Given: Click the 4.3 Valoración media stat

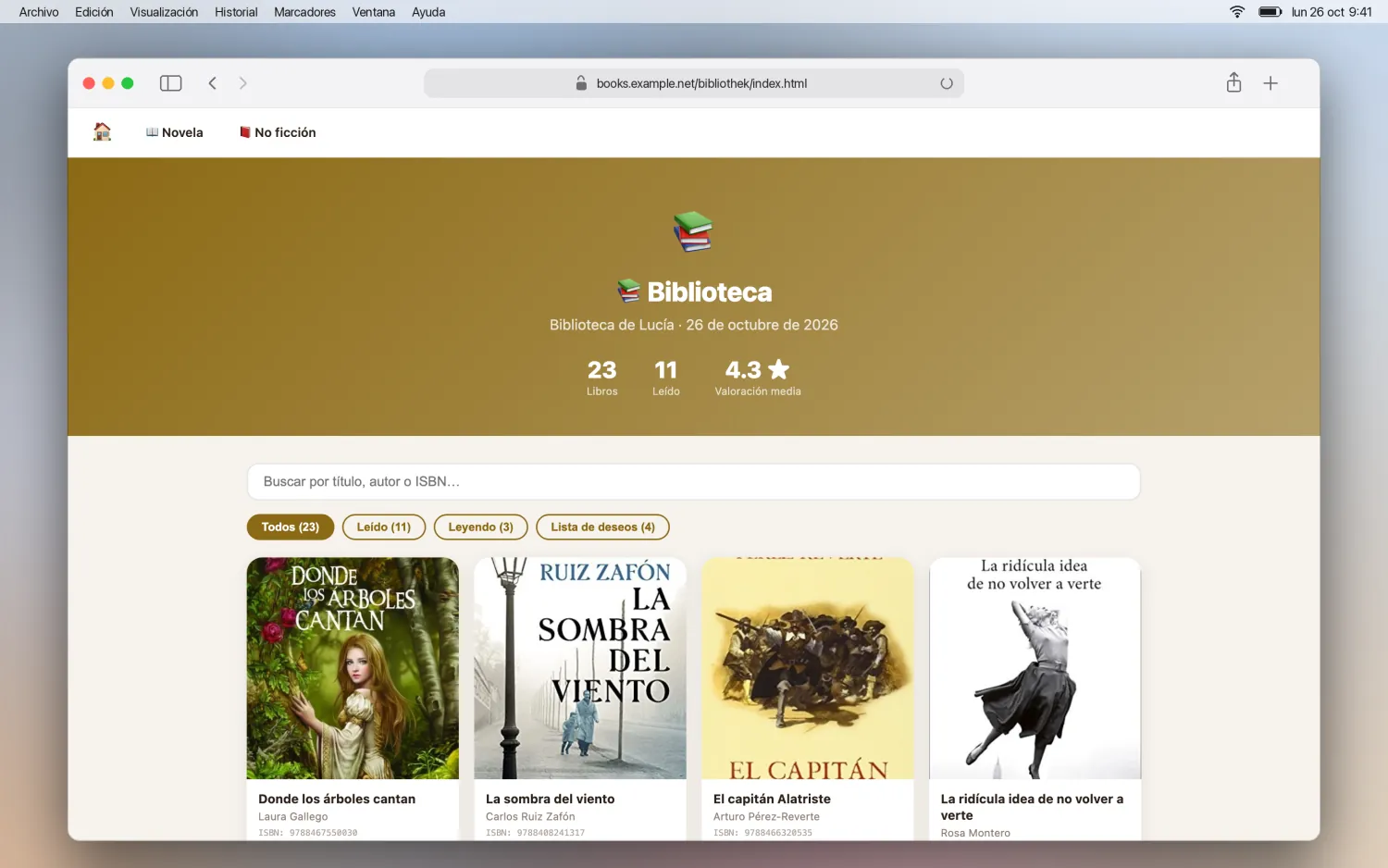Looking at the screenshot, I should coord(758,378).
